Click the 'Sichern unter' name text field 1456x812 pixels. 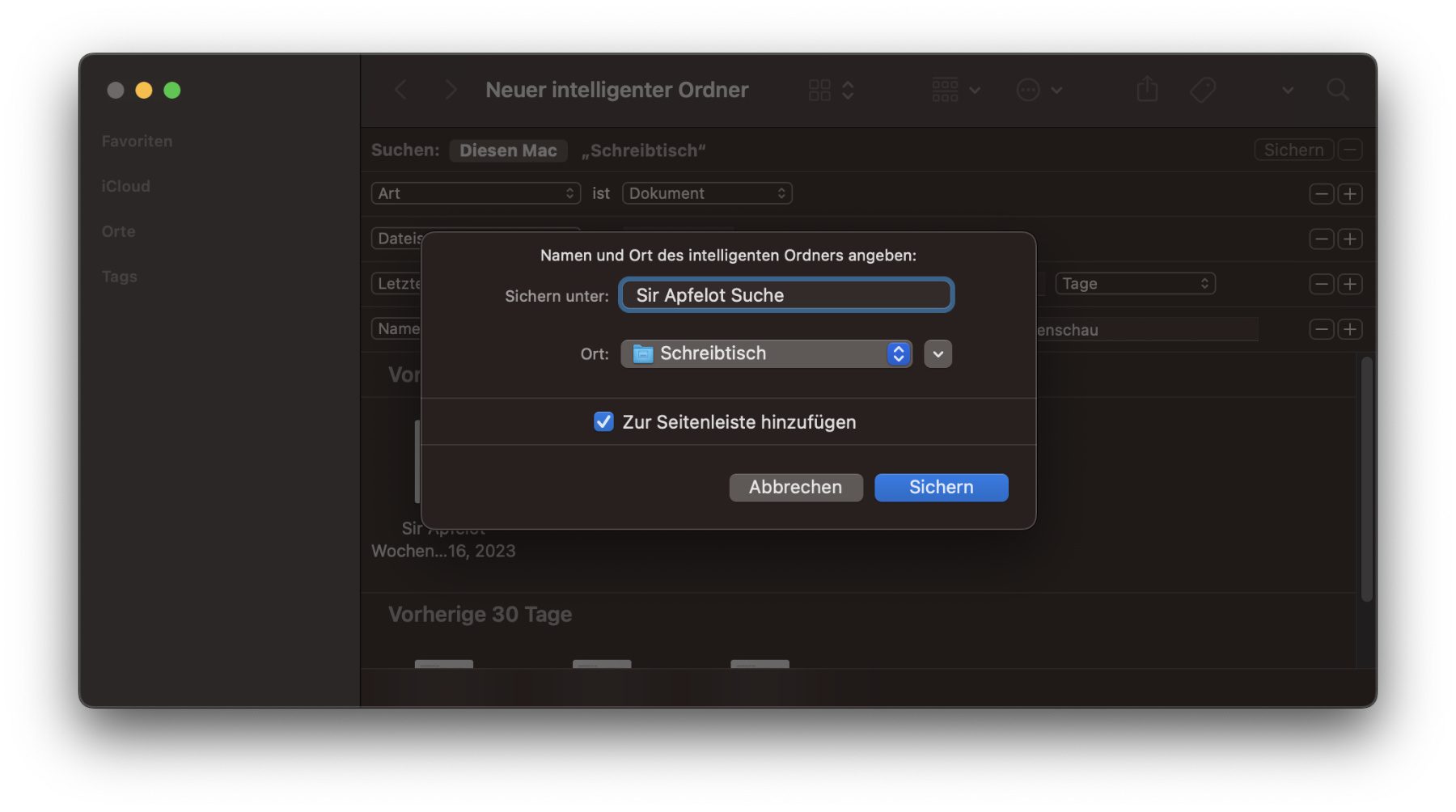point(785,295)
